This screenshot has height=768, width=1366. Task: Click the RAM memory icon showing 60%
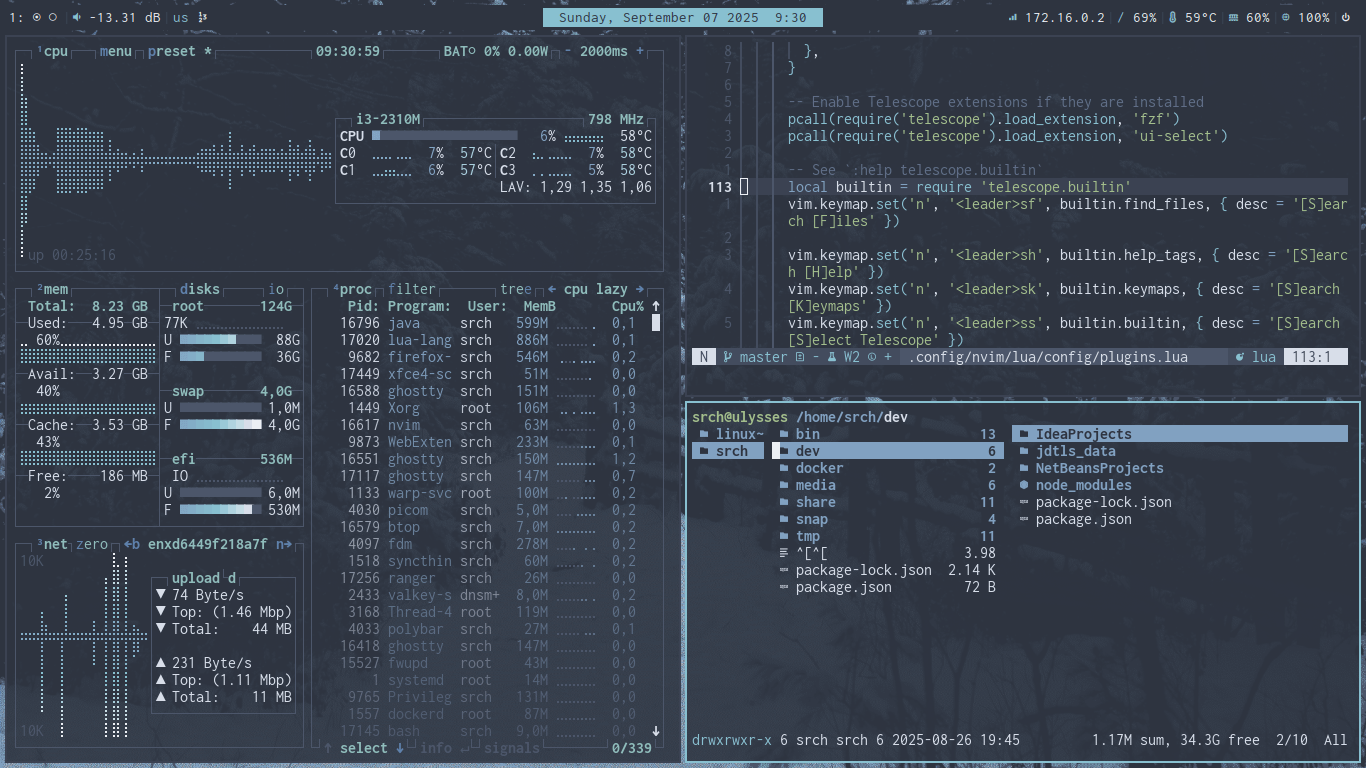(1232, 17)
